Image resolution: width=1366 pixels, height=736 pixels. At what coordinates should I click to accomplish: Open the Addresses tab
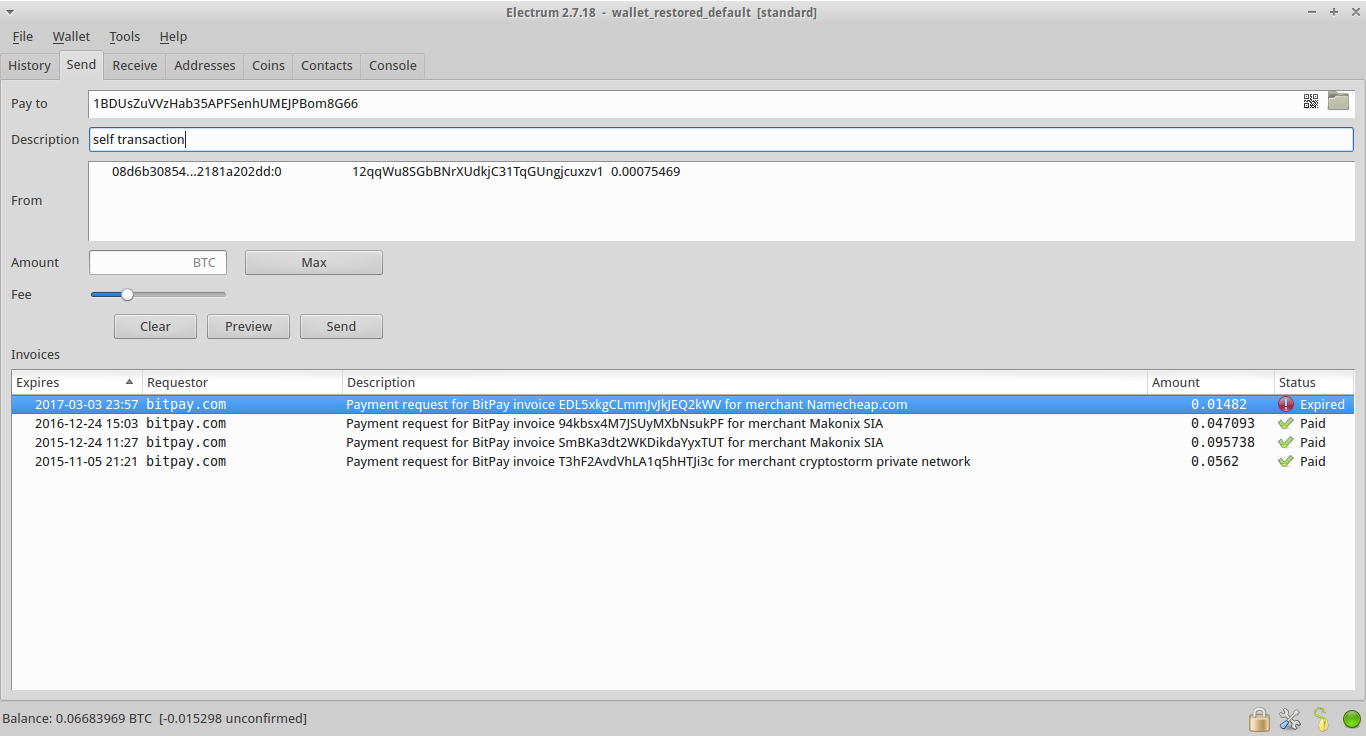coord(205,66)
